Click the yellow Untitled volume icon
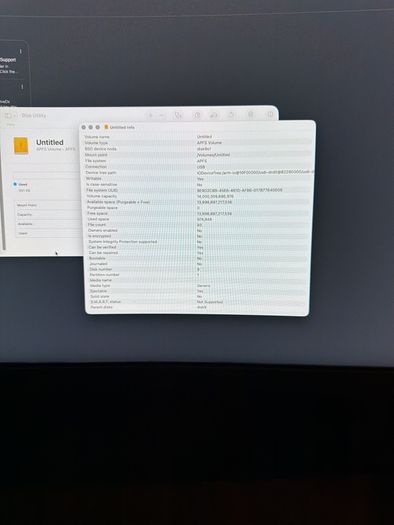The height and width of the screenshot is (525, 394). 21,145
